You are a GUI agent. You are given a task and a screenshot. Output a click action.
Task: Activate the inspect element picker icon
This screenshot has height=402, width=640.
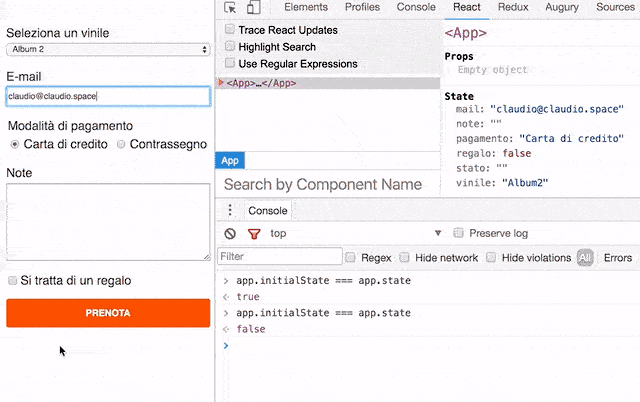230,8
